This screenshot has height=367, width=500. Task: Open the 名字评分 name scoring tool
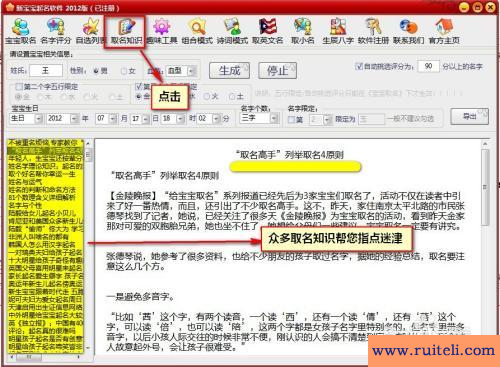point(56,31)
